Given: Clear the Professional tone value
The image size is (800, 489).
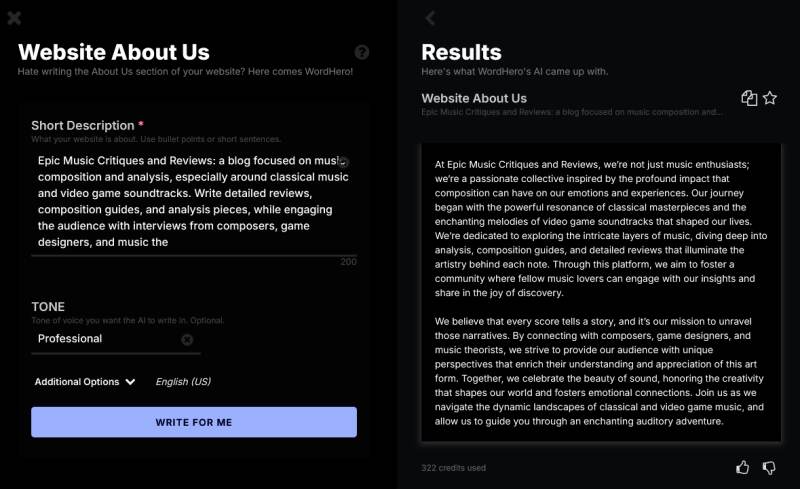Looking at the screenshot, I should [187, 339].
